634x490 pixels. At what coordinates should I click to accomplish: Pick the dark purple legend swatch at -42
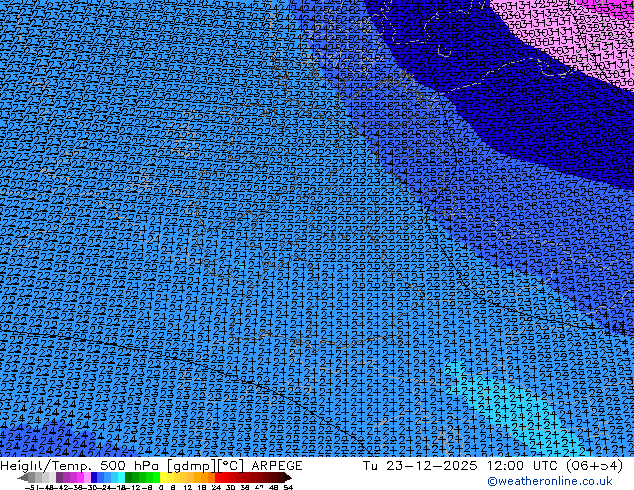[x=59, y=478]
